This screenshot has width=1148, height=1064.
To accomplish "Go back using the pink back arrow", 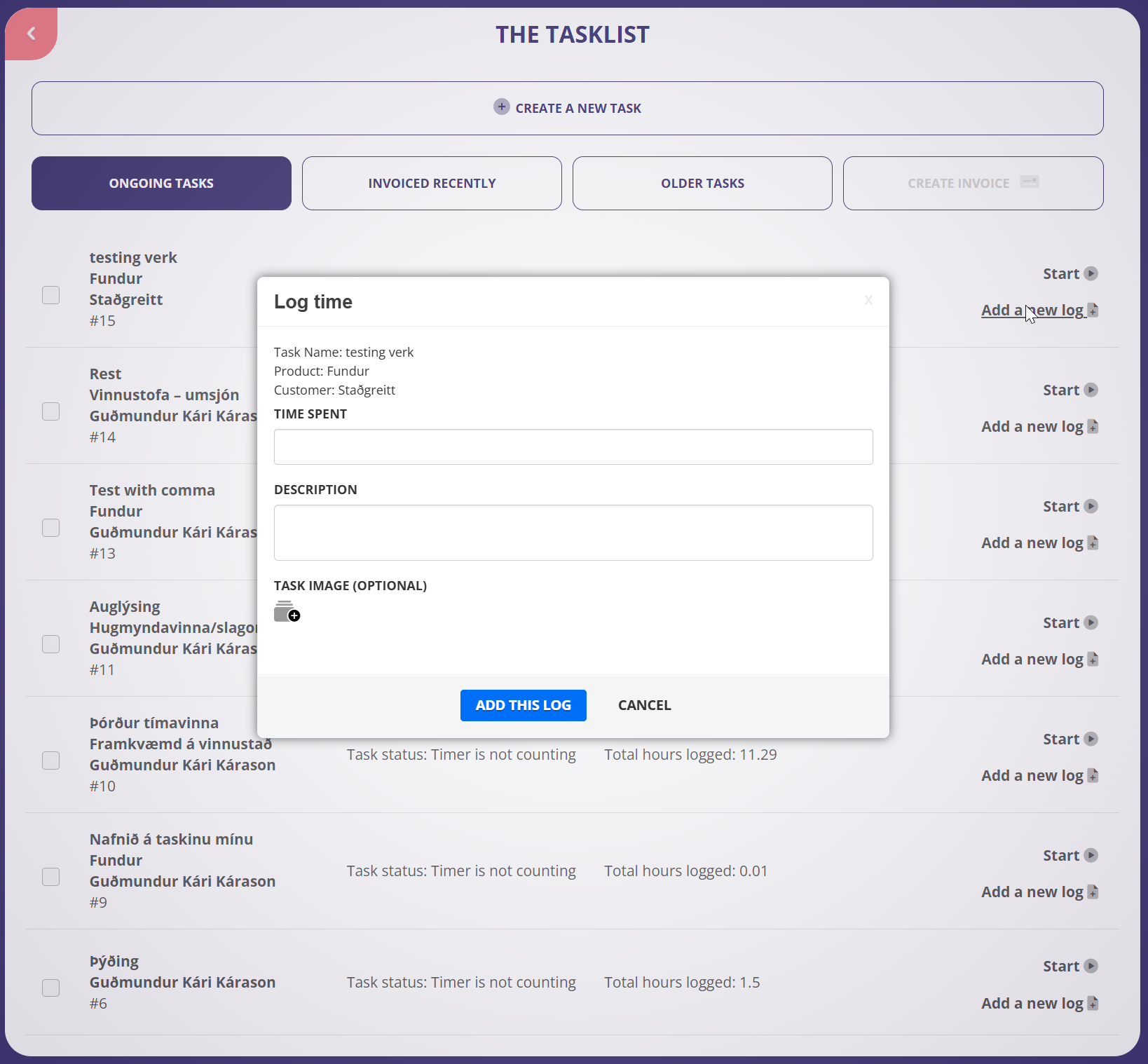I will pos(31,34).
